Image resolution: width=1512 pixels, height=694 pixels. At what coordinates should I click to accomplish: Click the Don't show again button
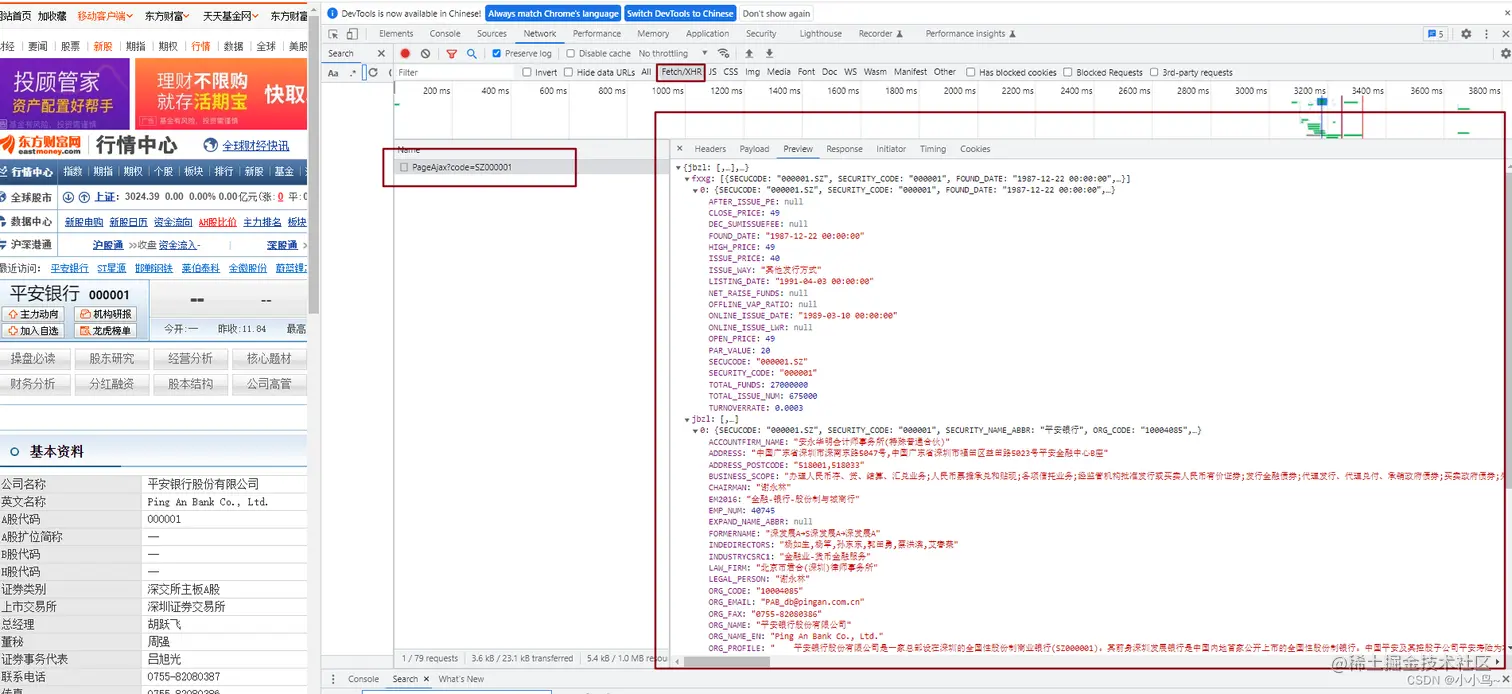click(x=777, y=14)
